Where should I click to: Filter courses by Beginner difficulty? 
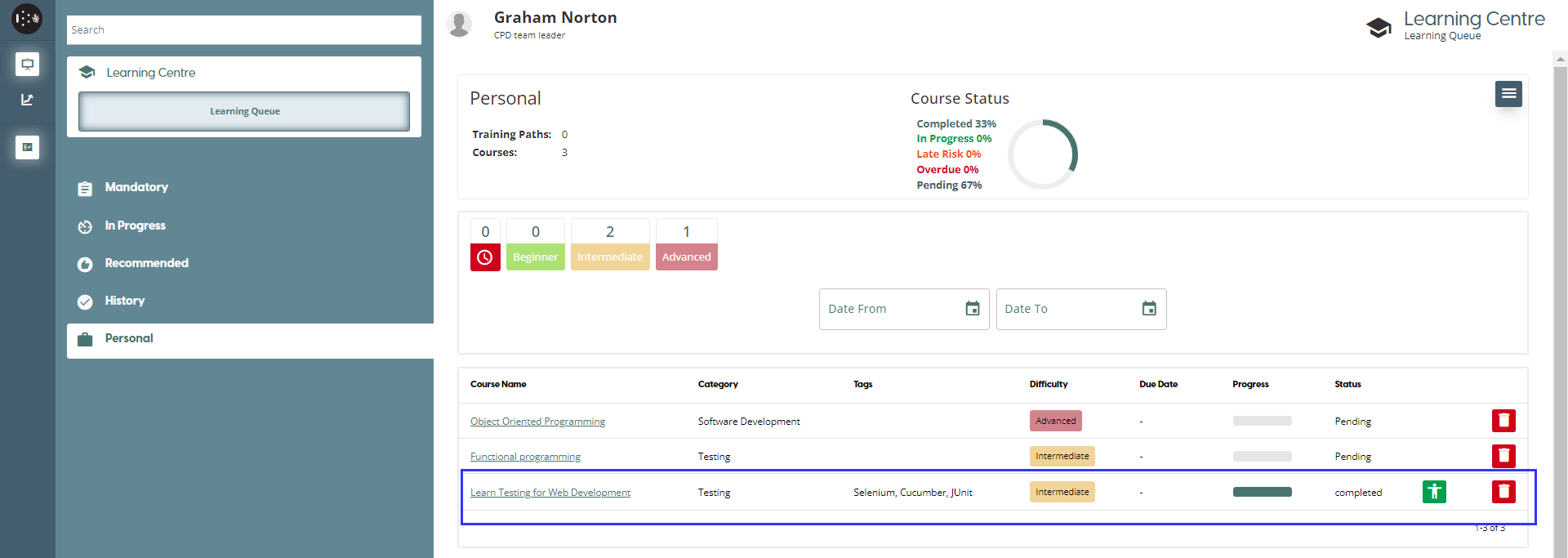pos(535,257)
